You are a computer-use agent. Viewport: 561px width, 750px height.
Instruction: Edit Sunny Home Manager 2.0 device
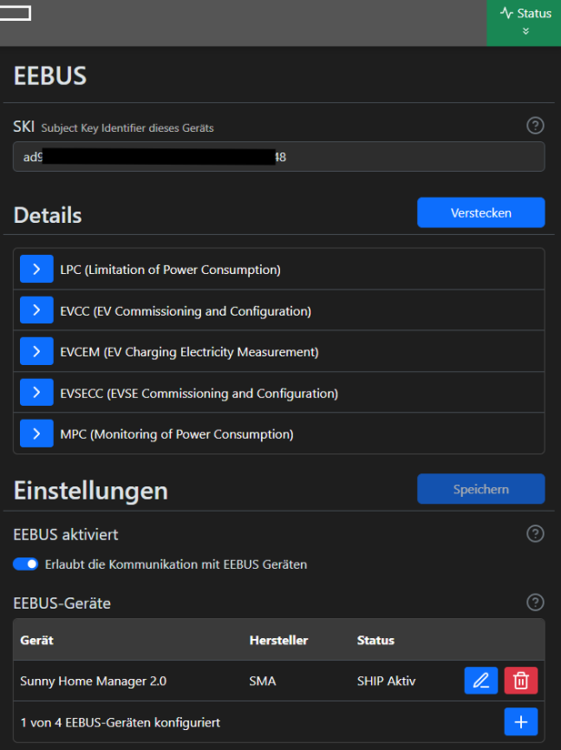tap(481, 680)
